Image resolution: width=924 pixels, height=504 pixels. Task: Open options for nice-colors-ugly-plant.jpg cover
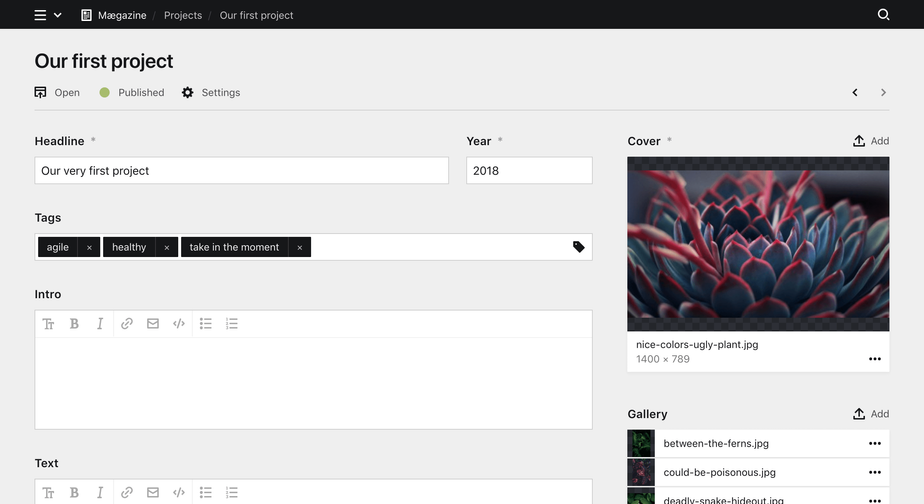pos(875,359)
